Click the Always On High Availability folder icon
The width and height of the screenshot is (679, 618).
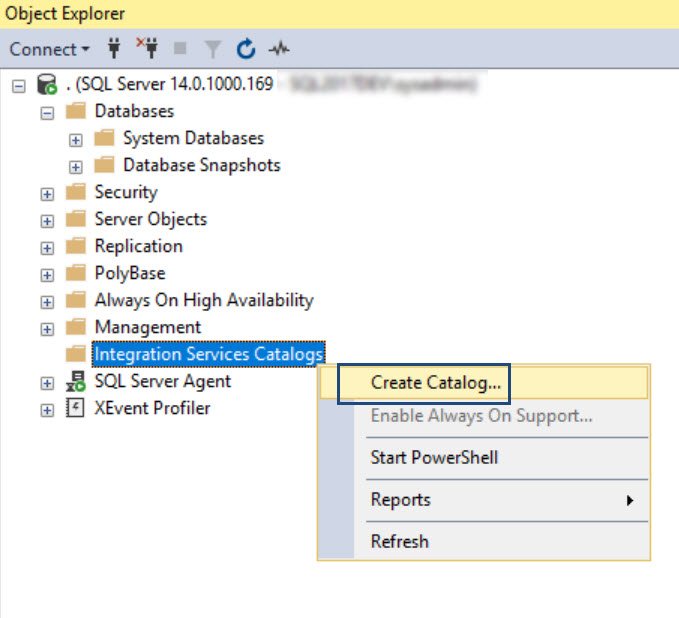(76, 299)
